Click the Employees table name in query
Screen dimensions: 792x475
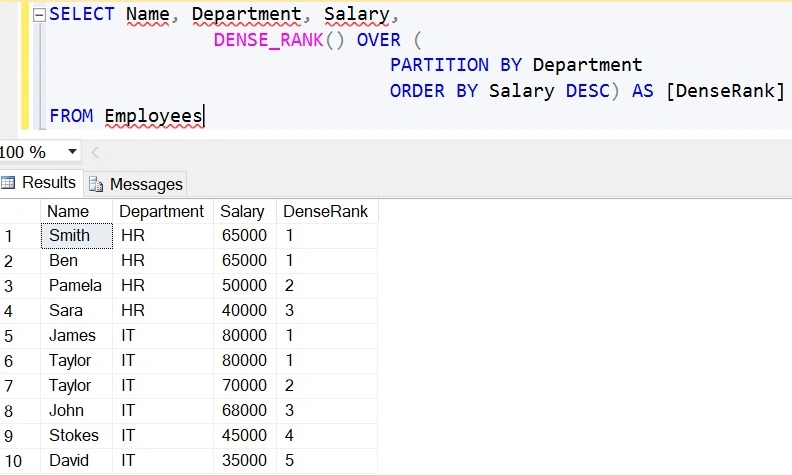154,117
